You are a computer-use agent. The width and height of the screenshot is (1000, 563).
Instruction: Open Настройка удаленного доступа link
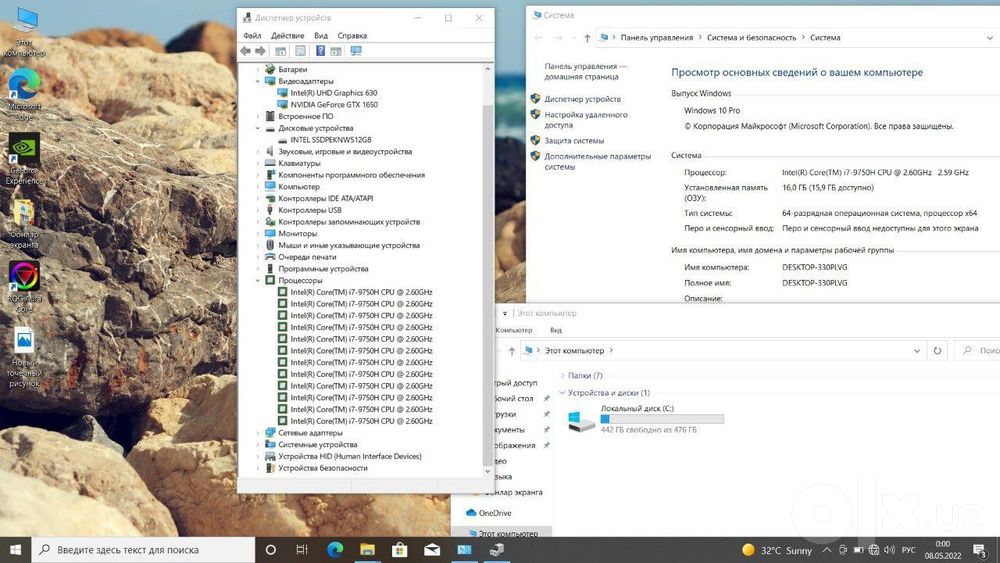click(585, 120)
